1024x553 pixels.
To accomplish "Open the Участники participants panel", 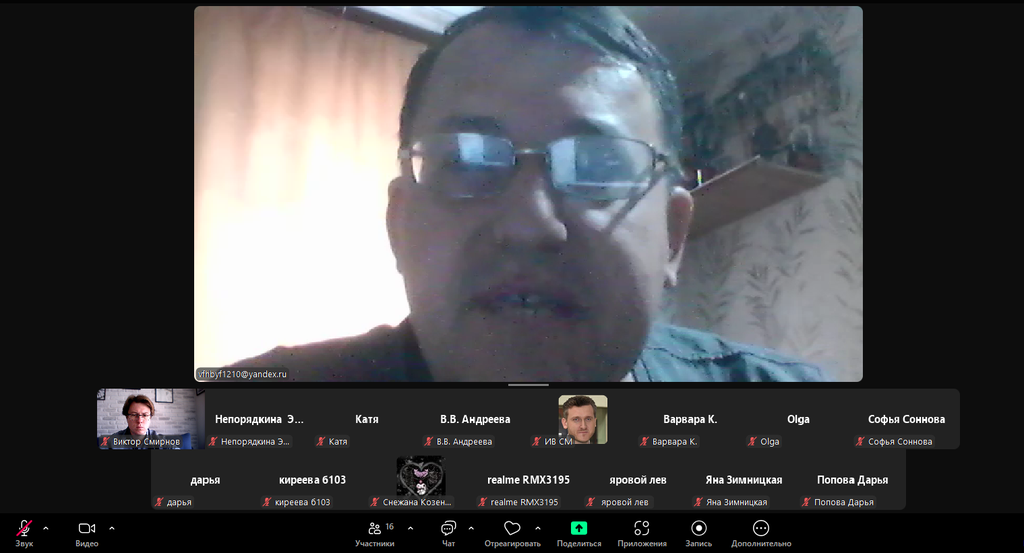I will point(374,531).
